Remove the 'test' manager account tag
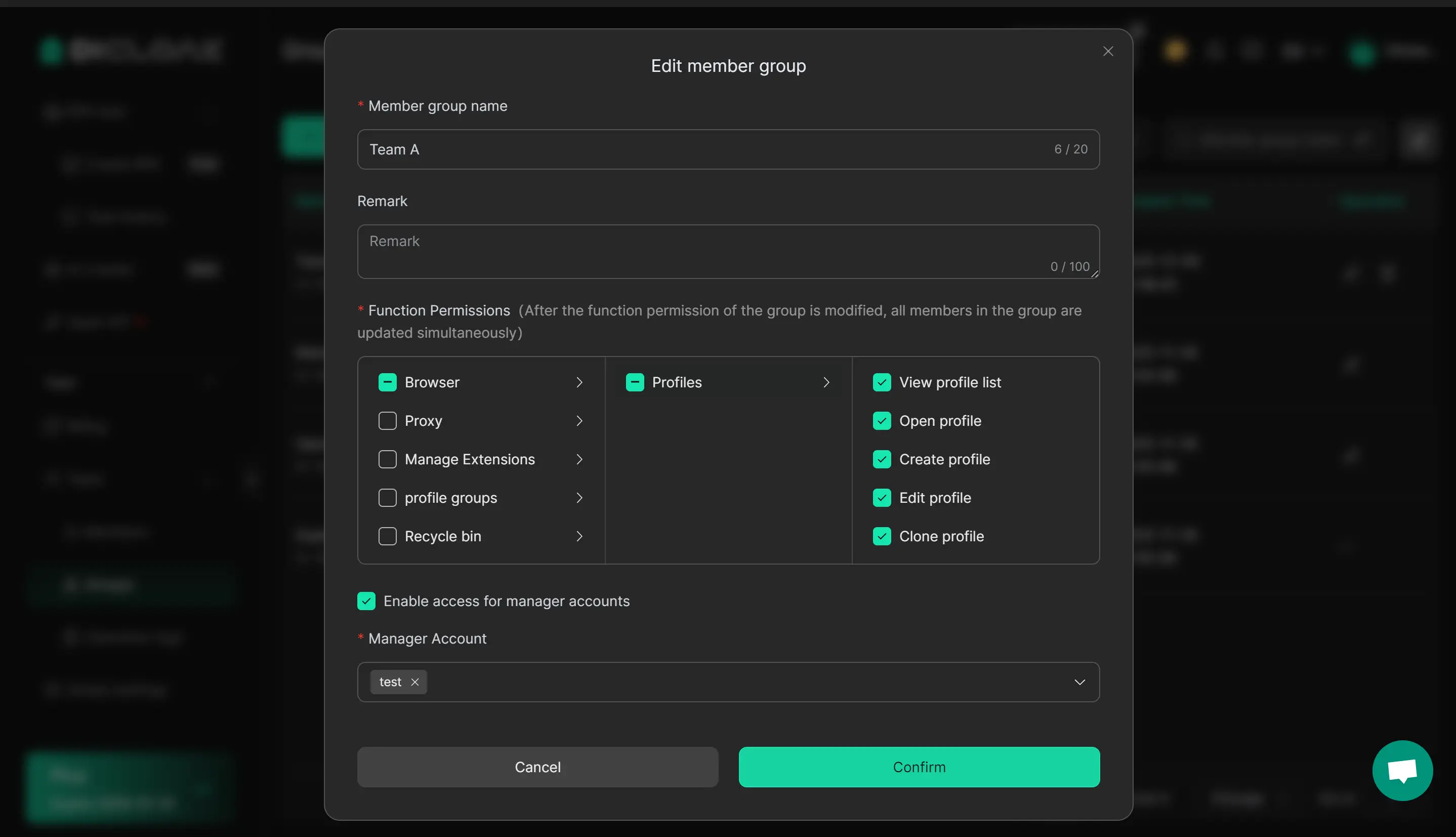 pos(415,682)
